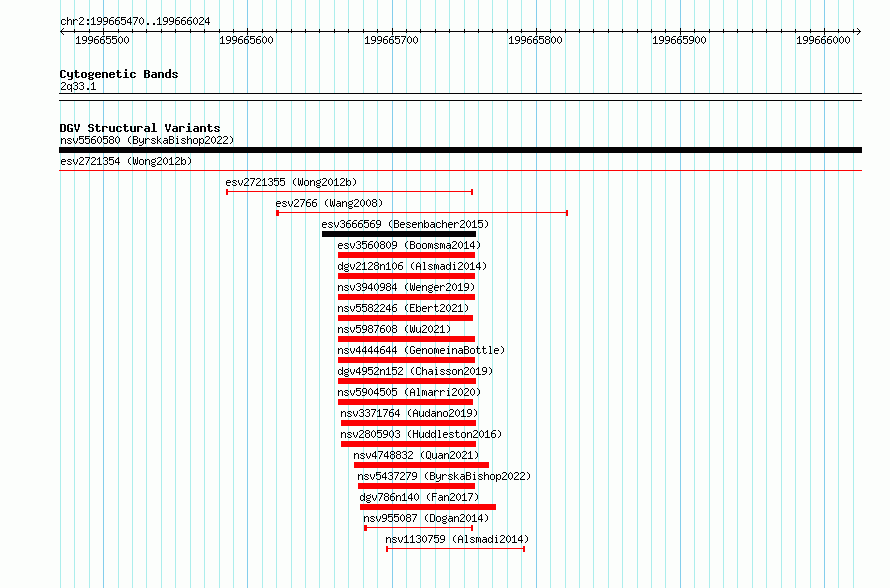The image size is (890, 588).
Task: Click the 199665800 ruler position
Action: [x=535, y=40]
